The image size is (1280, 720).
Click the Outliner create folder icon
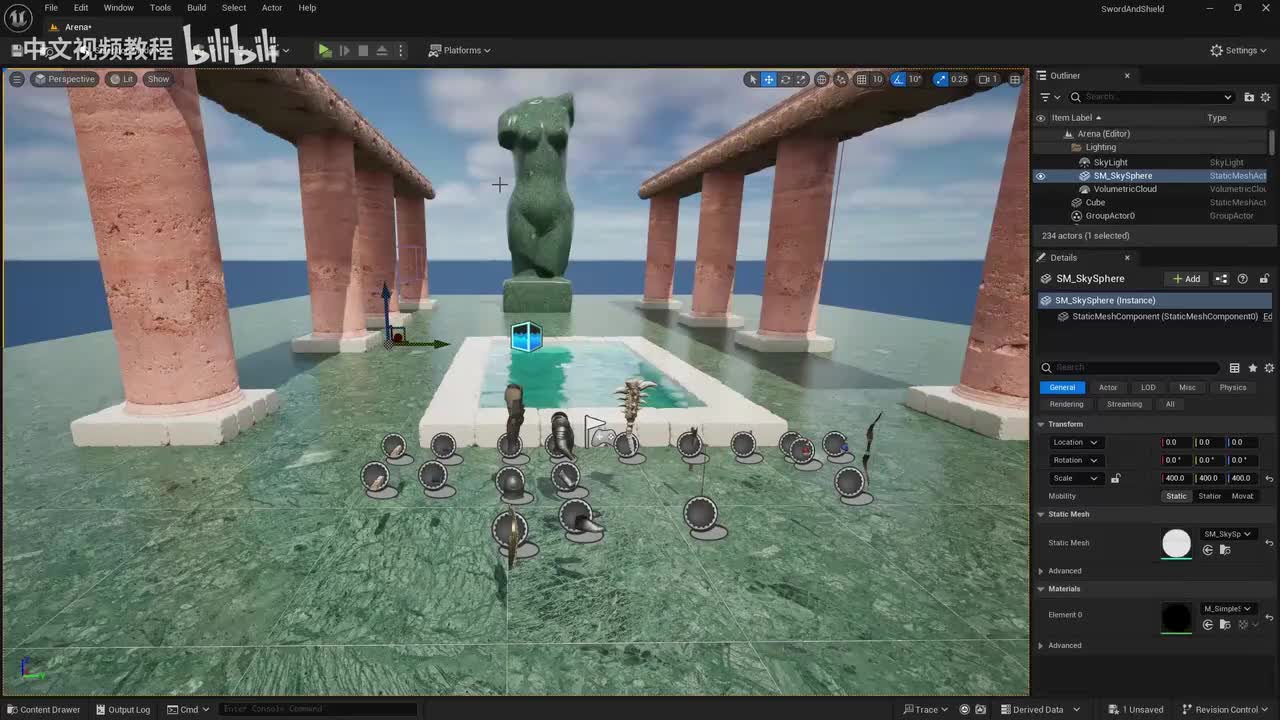pos(1249,97)
